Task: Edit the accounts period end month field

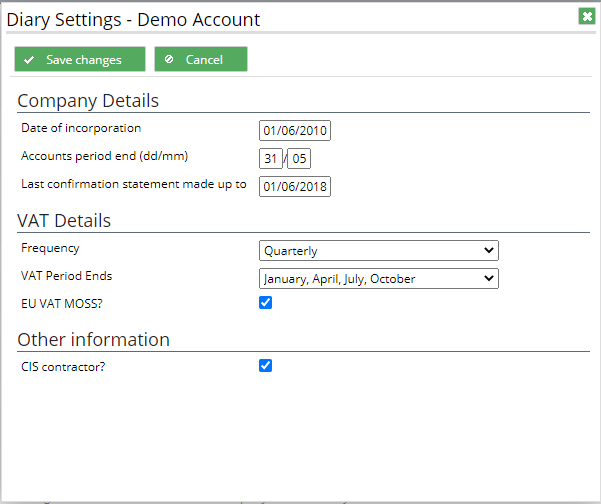Action: (x=299, y=158)
